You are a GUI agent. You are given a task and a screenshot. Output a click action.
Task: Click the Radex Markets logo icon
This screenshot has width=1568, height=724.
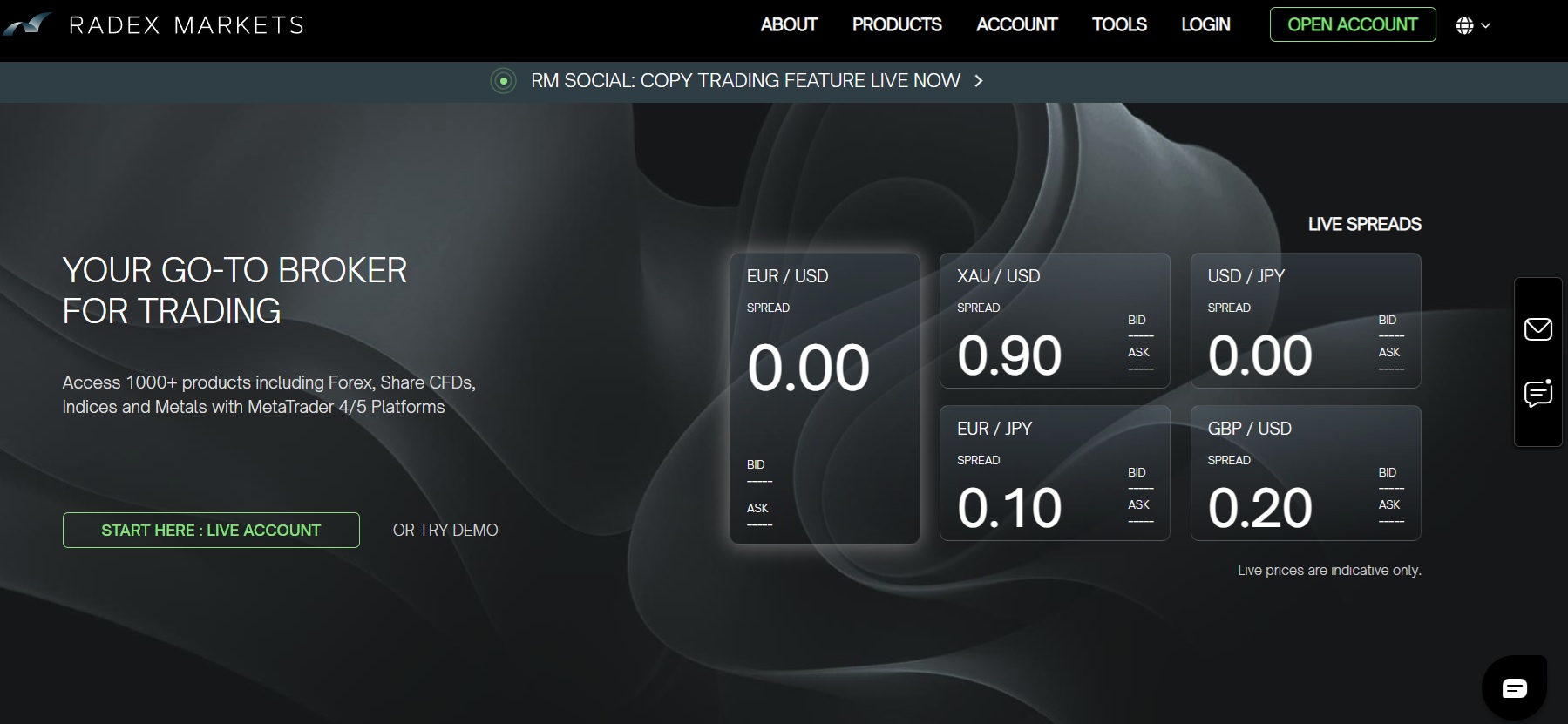tap(26, 24)
